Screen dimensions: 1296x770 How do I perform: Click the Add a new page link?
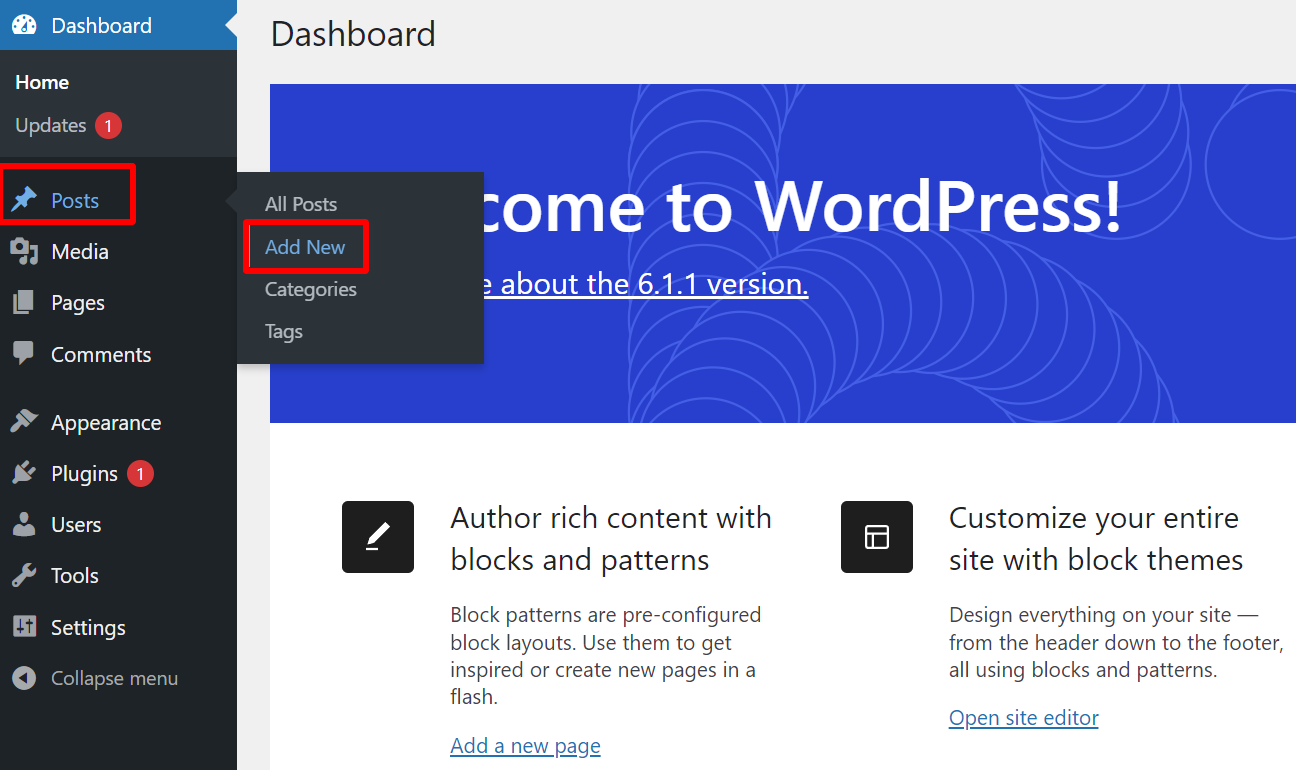(x=525, y=745)
